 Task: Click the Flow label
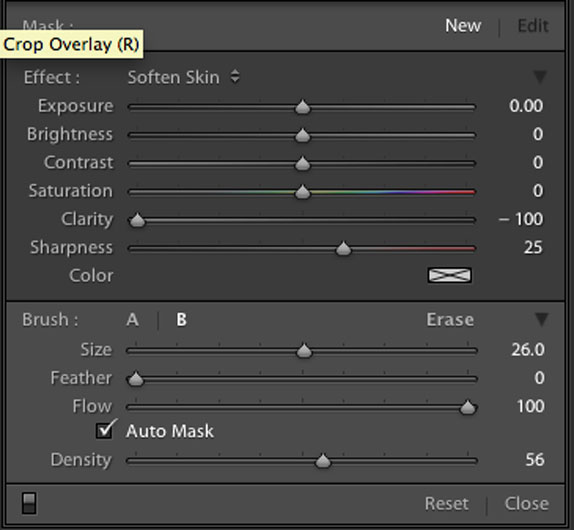92,406
